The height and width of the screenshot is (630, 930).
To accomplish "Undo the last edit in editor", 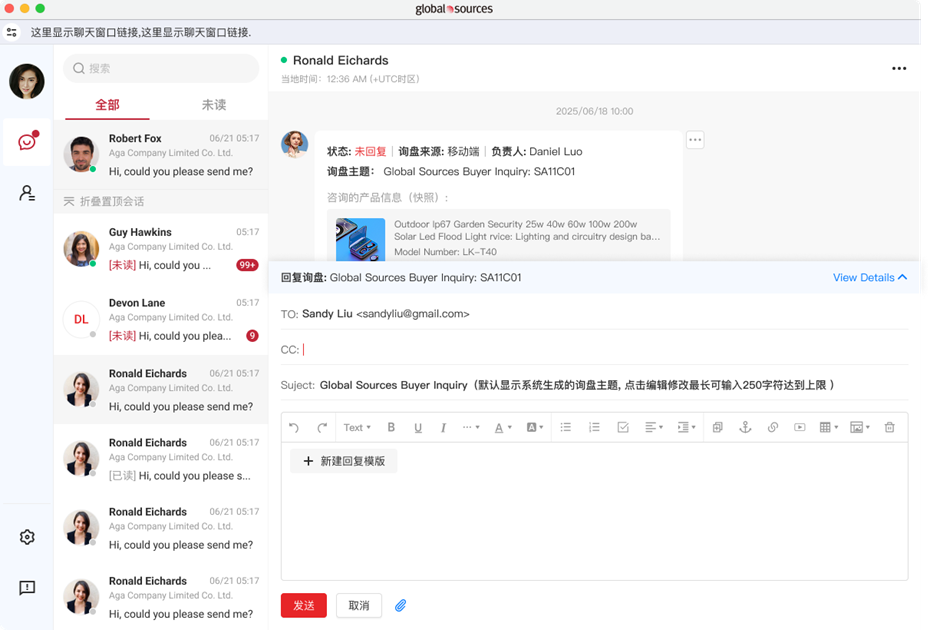I will [294, 427].
